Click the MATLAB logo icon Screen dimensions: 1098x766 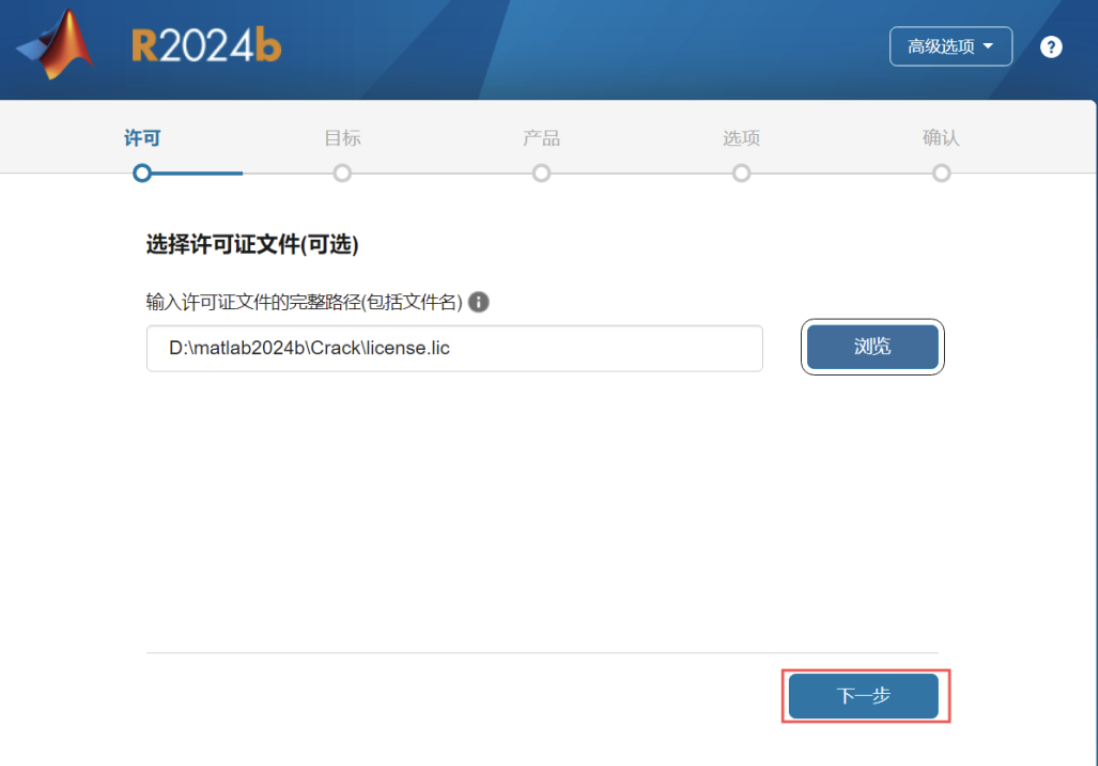[55, 46]
